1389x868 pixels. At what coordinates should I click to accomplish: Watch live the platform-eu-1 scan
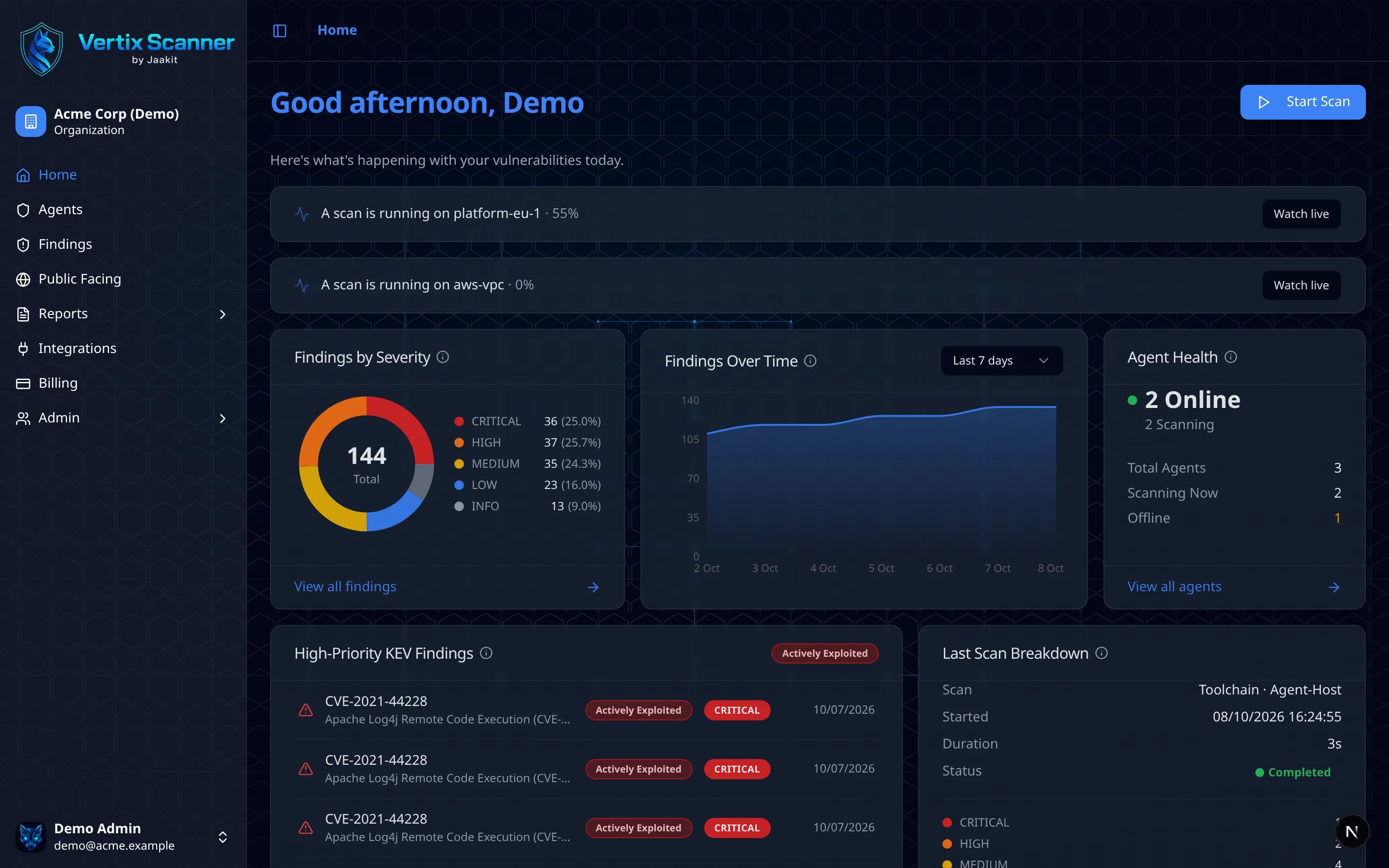point(1301,214)
